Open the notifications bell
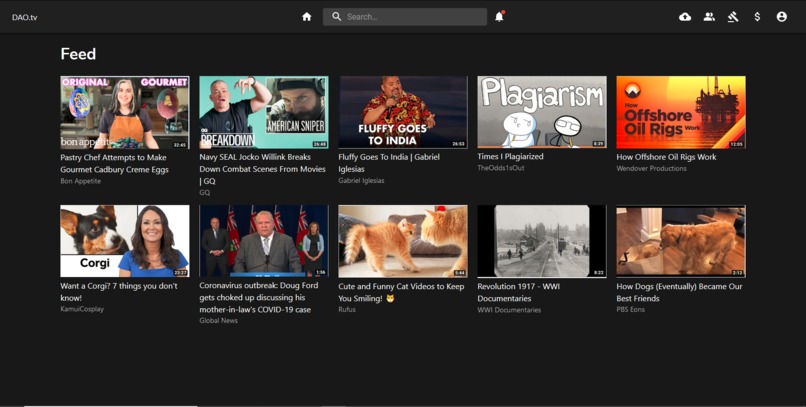This screenshot has height=407, width=806. click(x=499, y=16)
